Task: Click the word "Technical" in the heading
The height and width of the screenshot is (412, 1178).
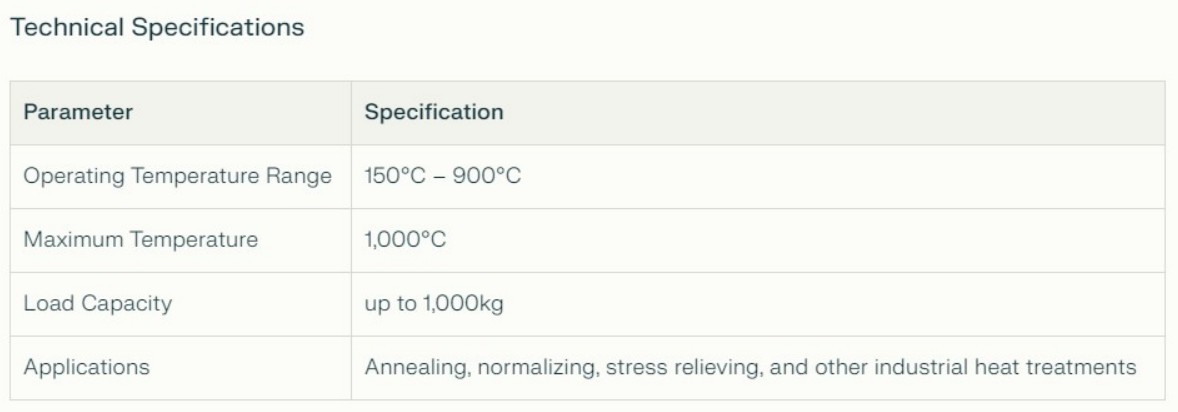Action: click(x=56, y=27)
